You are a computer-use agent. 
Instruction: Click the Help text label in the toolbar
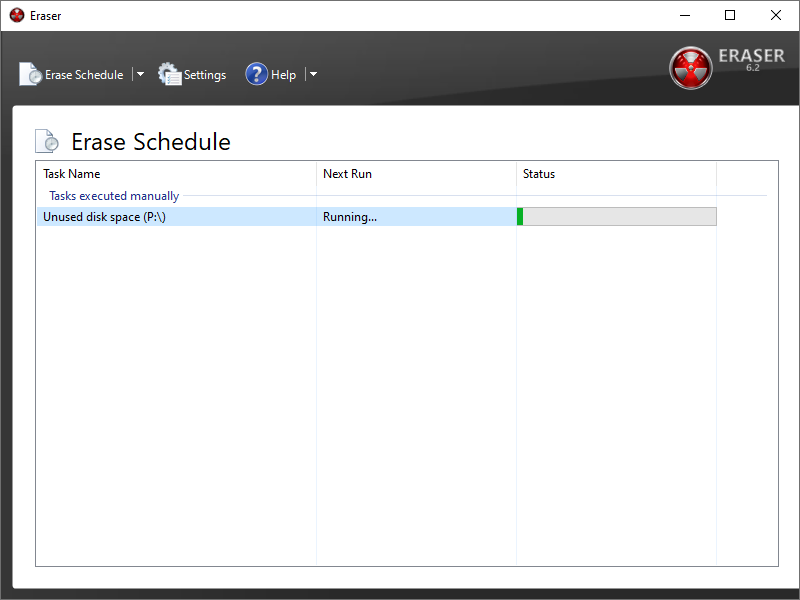coord(283,75)
